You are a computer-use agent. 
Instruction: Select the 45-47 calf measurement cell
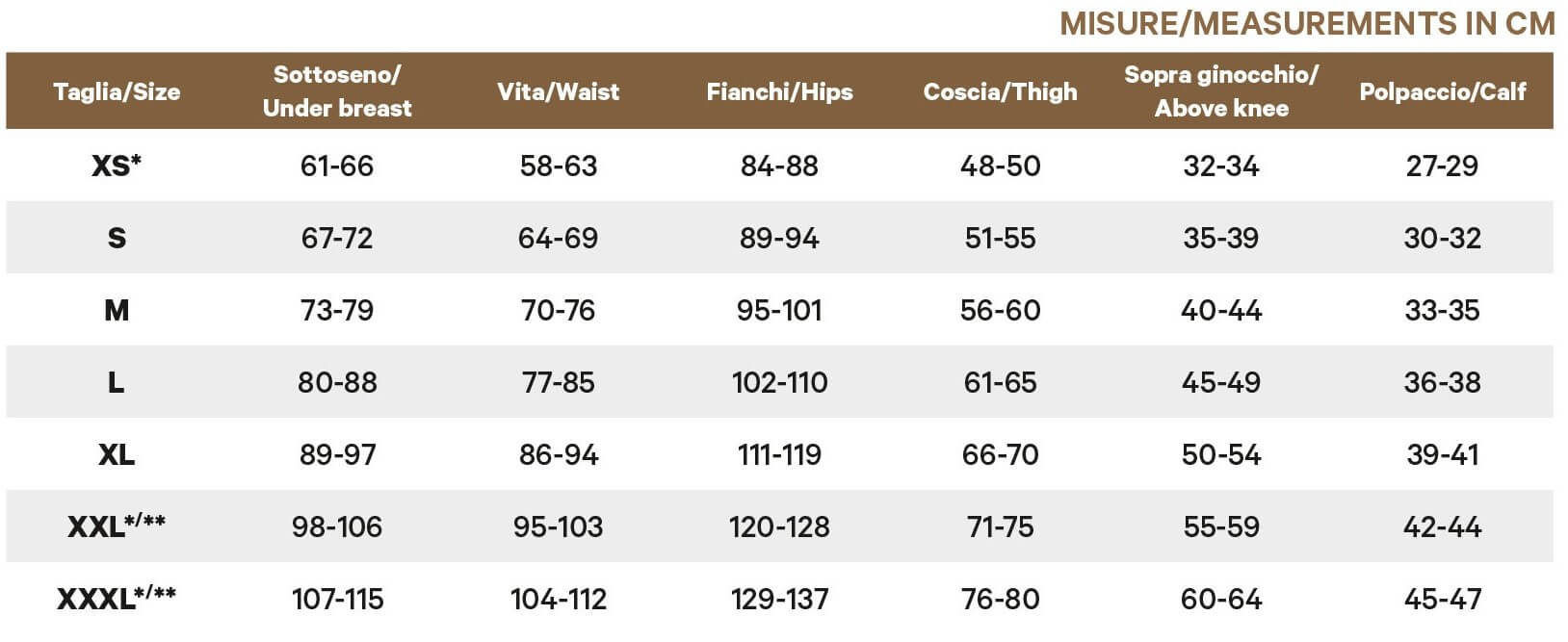pos(1443,599)
